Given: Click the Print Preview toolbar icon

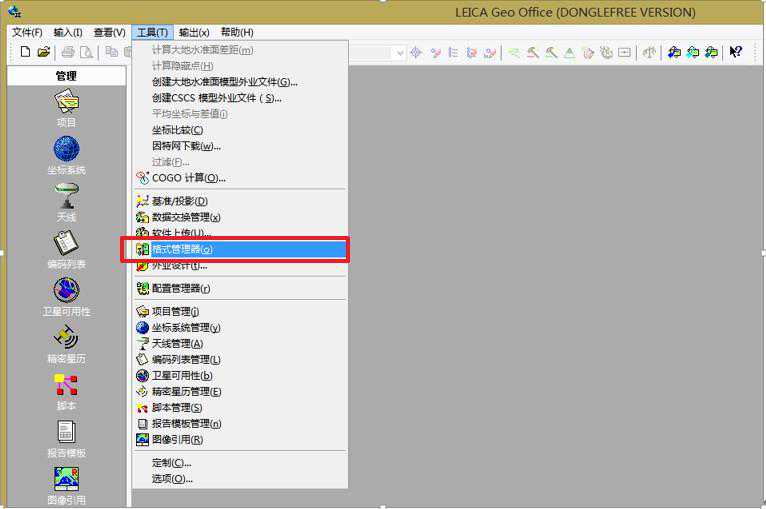Looking at the screenshot, I should [x=86, y=52].
